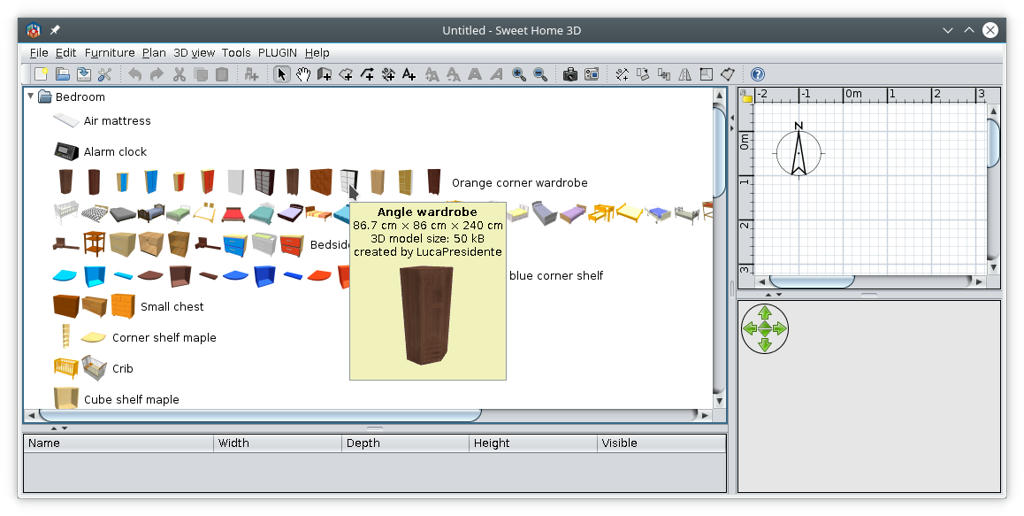1024x516 pixels.
Task: Add selected furniture to the home
Action: (x=251, y=74)
